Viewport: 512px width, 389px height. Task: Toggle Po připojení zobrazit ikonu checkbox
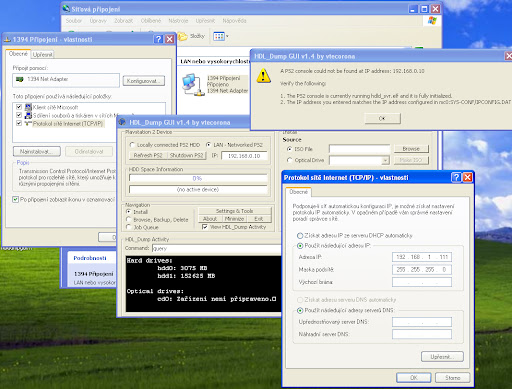point(15,199)
